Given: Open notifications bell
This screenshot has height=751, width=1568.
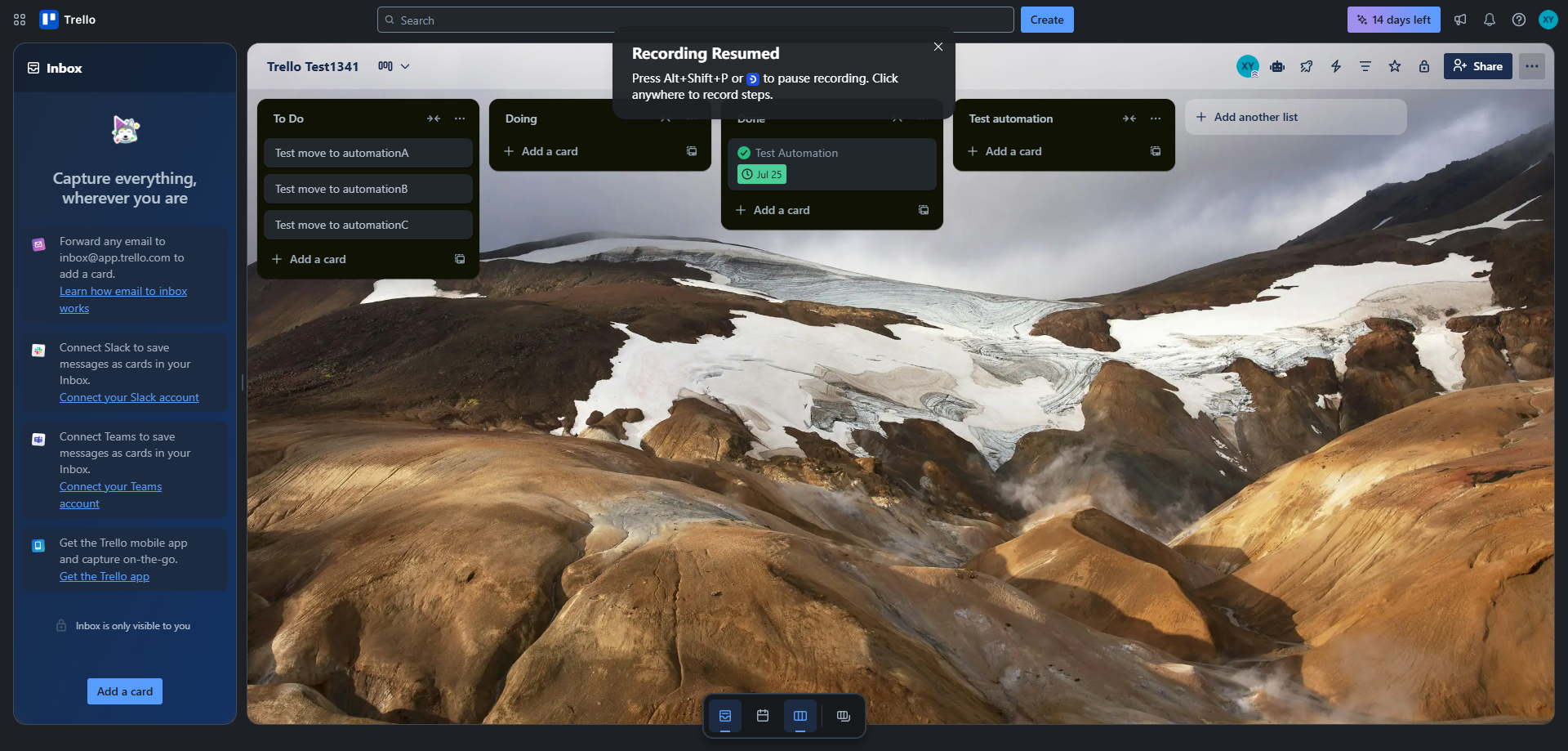Looking at the screenshot, I should tap(1490, 20).
